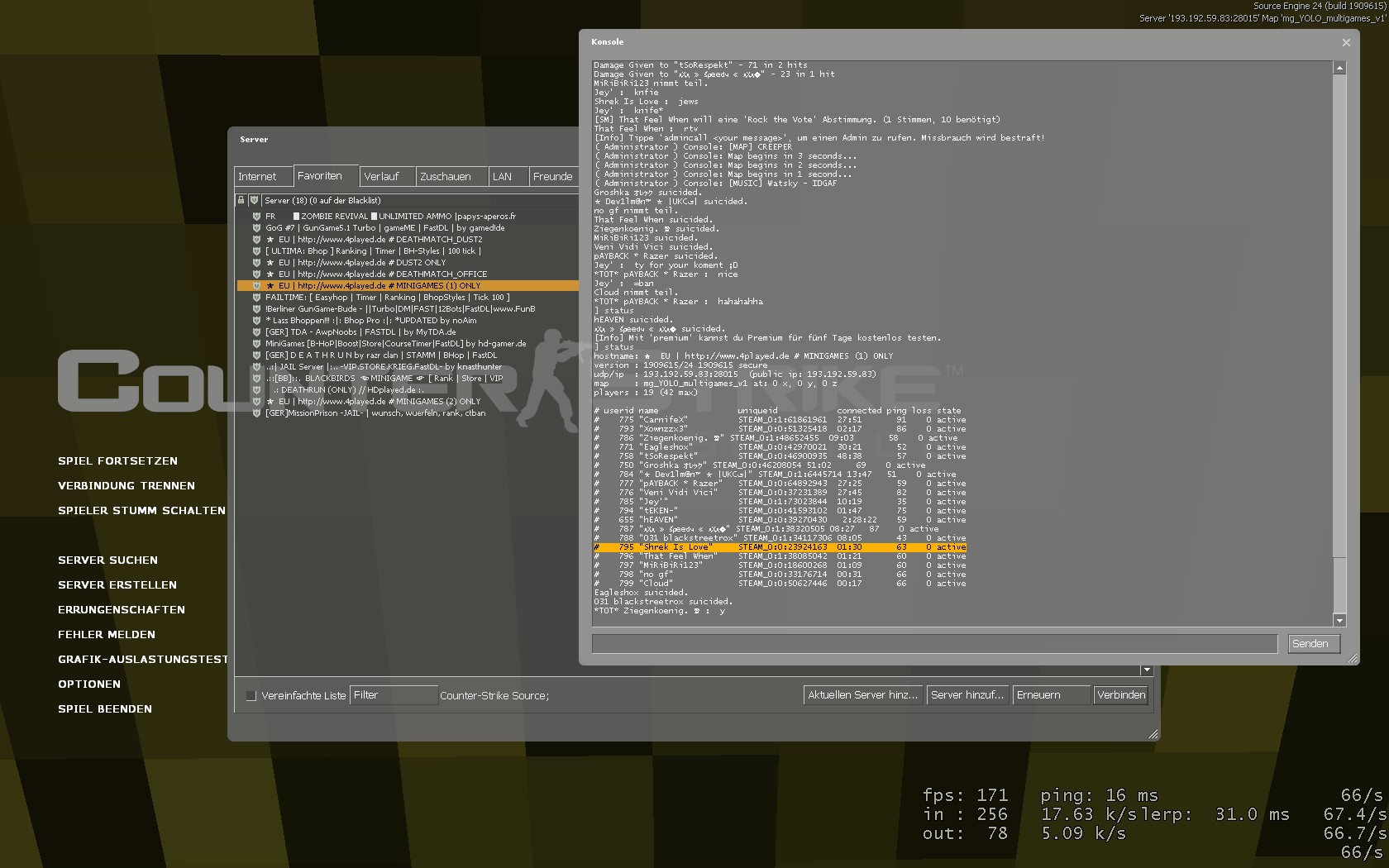Switch to the Internet tab
The height and width of the screenshot is (868, 1389).
click(x=263, y=177)
